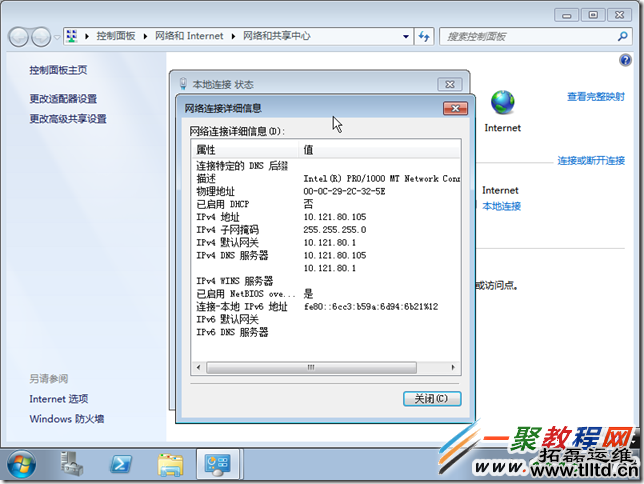
Task: Open the address bar history dropdown
Action: [x=403, y=36]
